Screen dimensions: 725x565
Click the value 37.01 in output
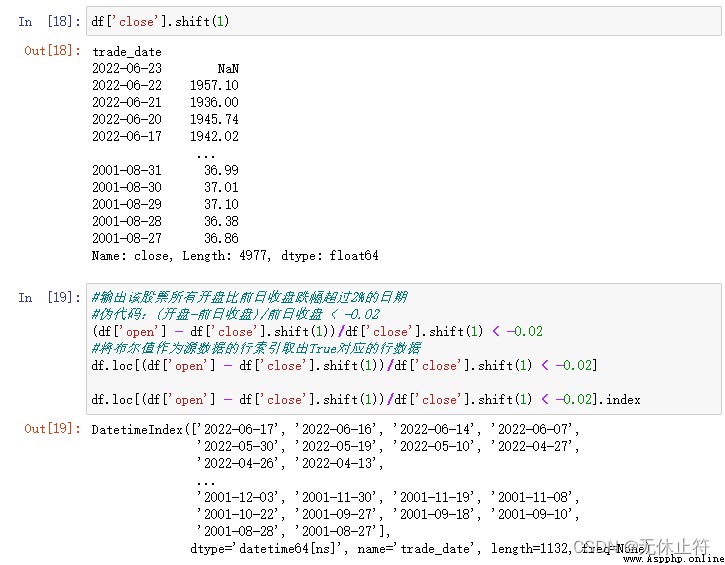click(x=221, y=187)
